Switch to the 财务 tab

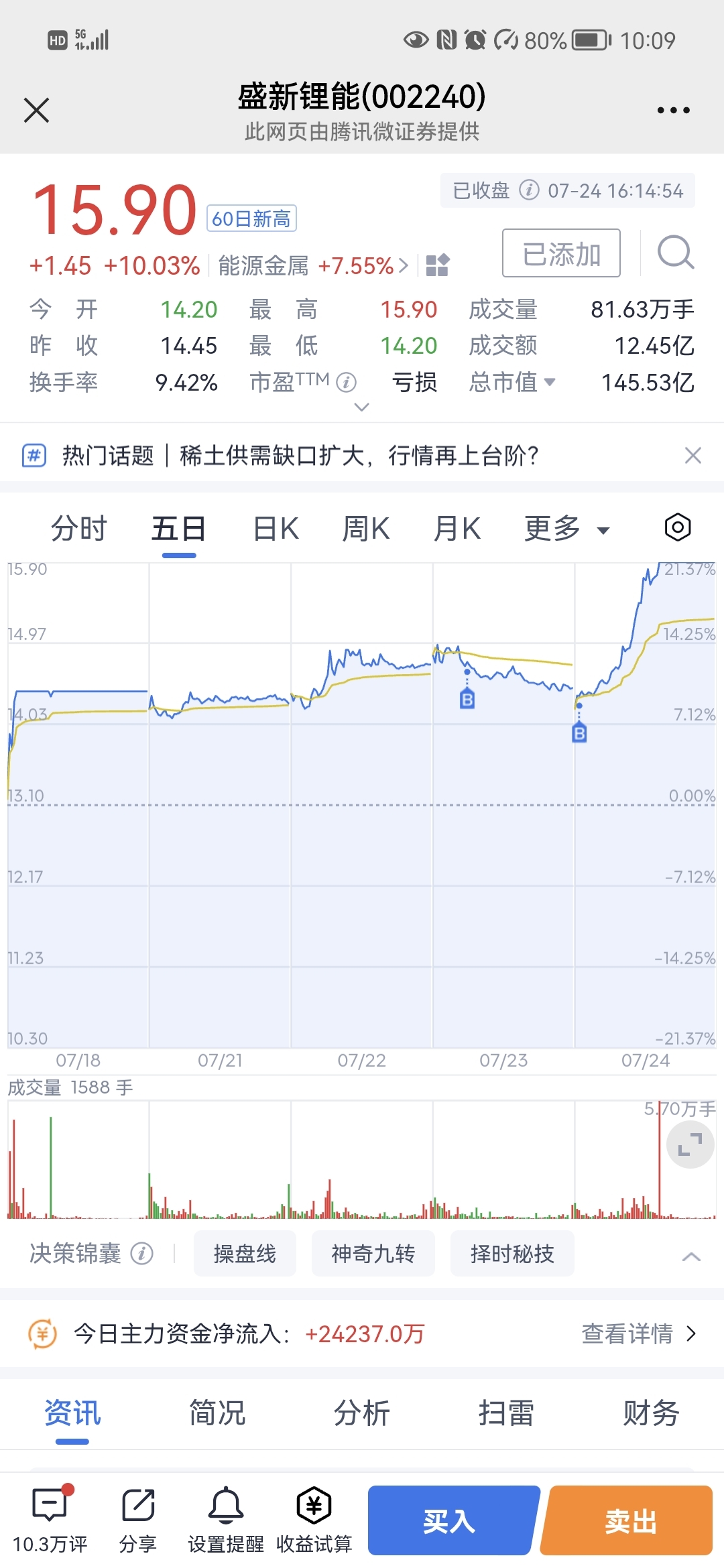tap(651, 1413)
